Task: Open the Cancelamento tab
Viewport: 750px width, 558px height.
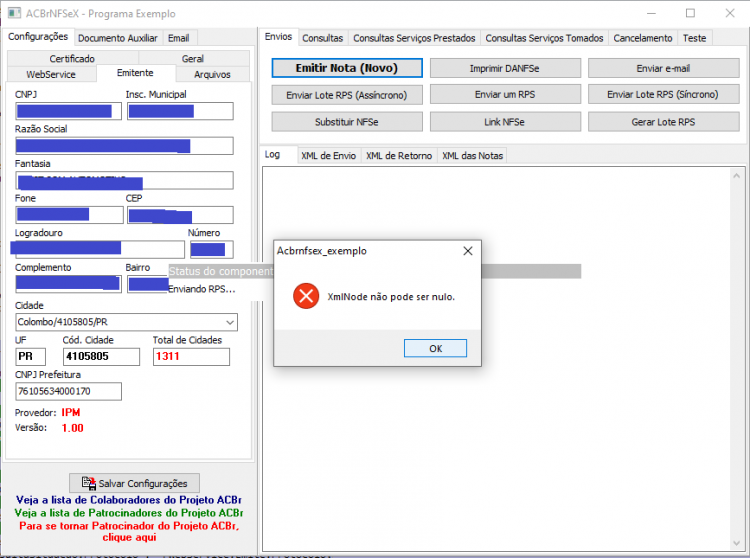Action: (x=643, y=38)
